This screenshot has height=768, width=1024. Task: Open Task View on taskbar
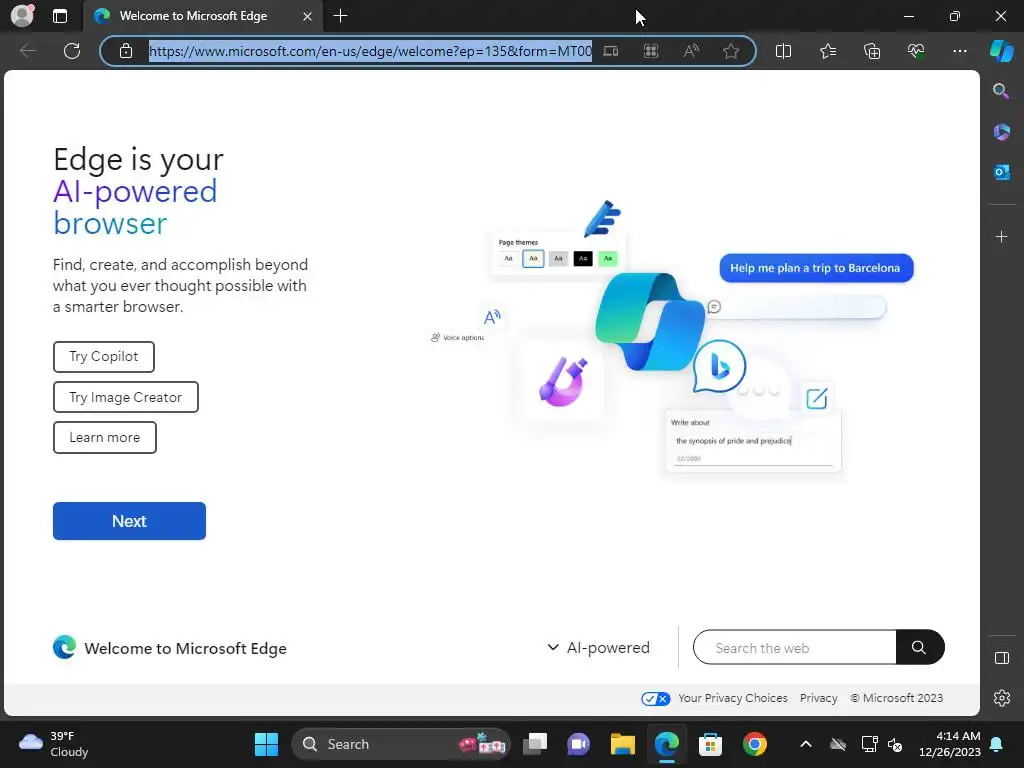pyautogui.click(x=535, y=744)
